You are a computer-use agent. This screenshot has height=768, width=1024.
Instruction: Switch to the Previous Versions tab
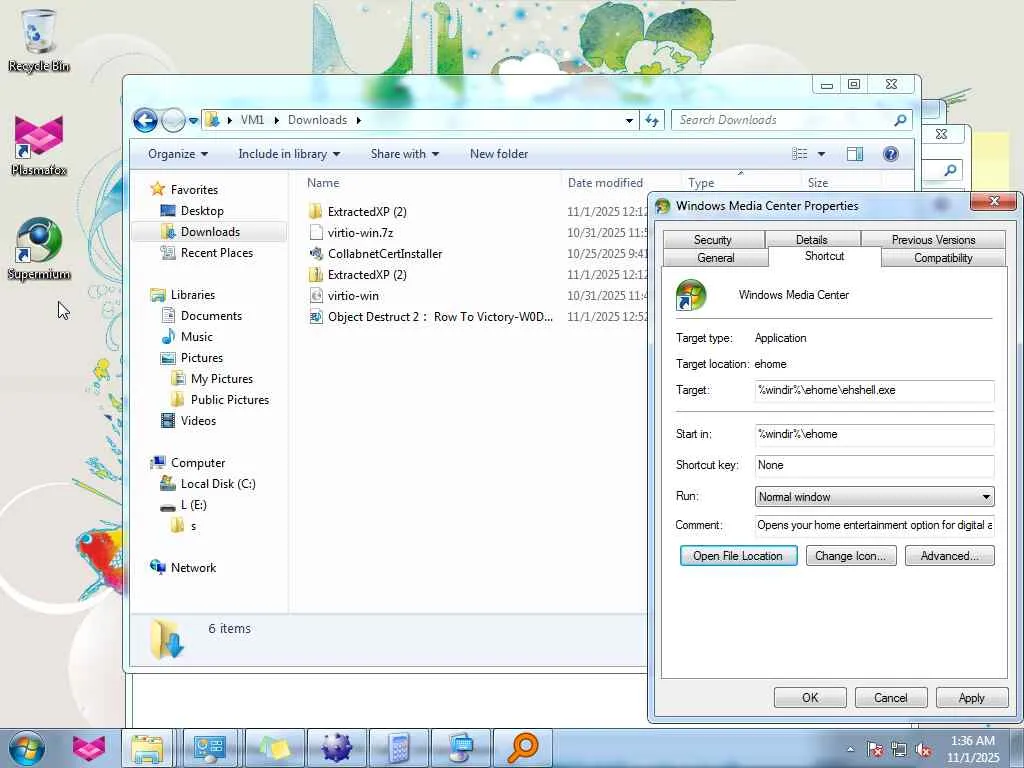coord(933,240)
